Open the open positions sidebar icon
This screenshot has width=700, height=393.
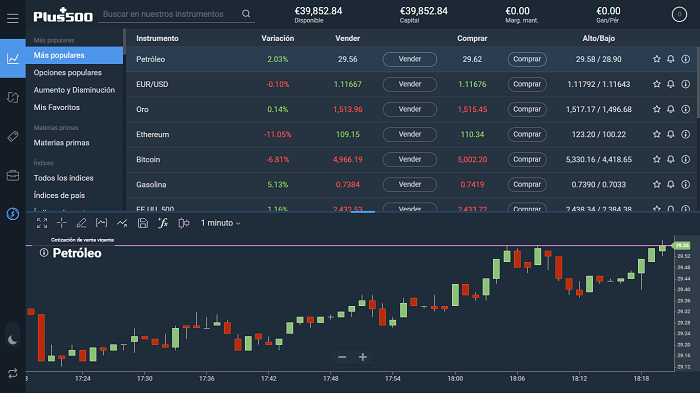coord(12,97)
